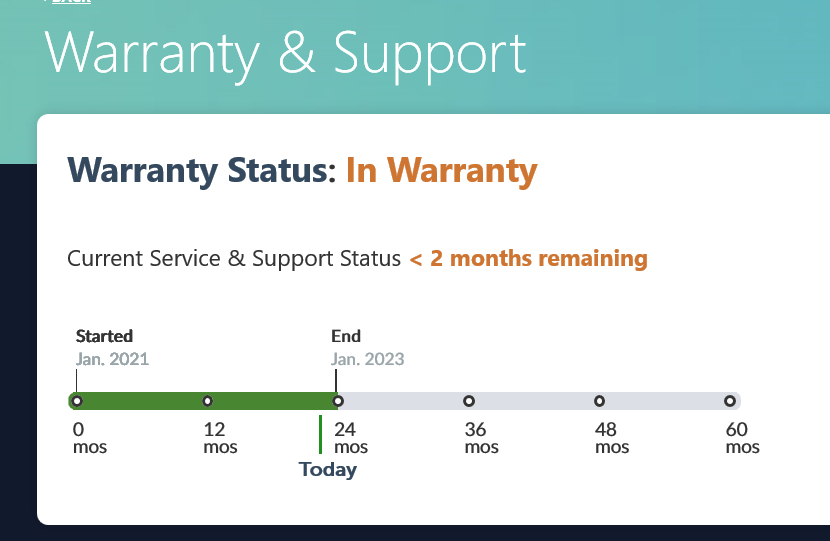Click the End label above the timeline

346,336
